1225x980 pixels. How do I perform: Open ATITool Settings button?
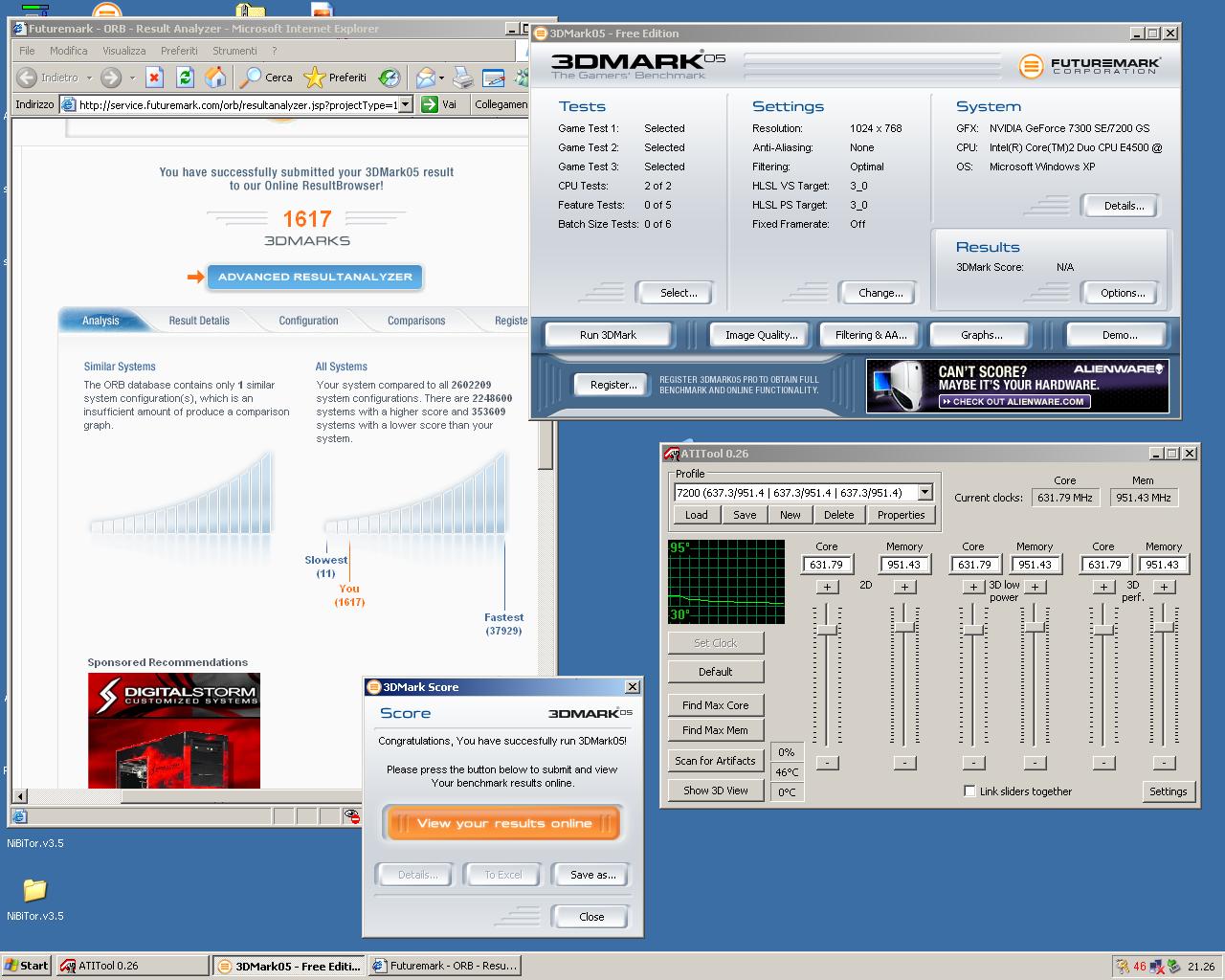pos(1168,791)
